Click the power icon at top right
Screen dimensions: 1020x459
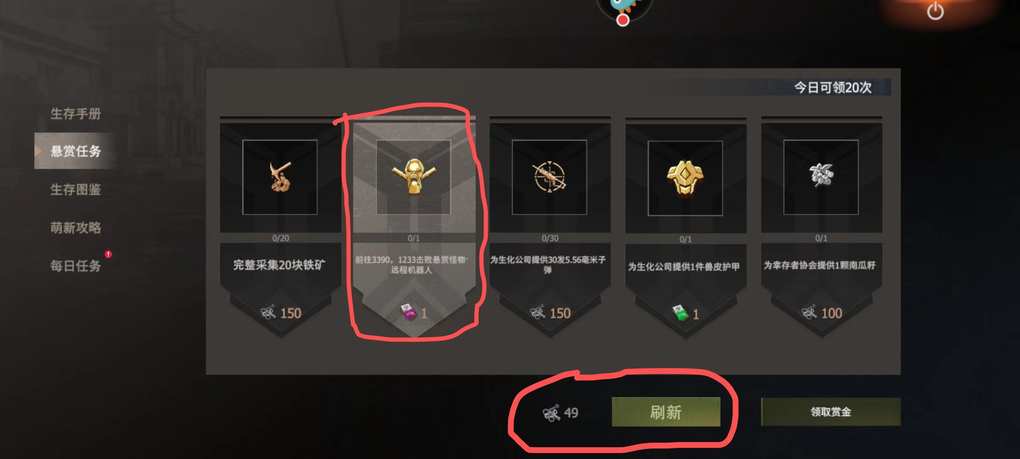pos(935,11)
